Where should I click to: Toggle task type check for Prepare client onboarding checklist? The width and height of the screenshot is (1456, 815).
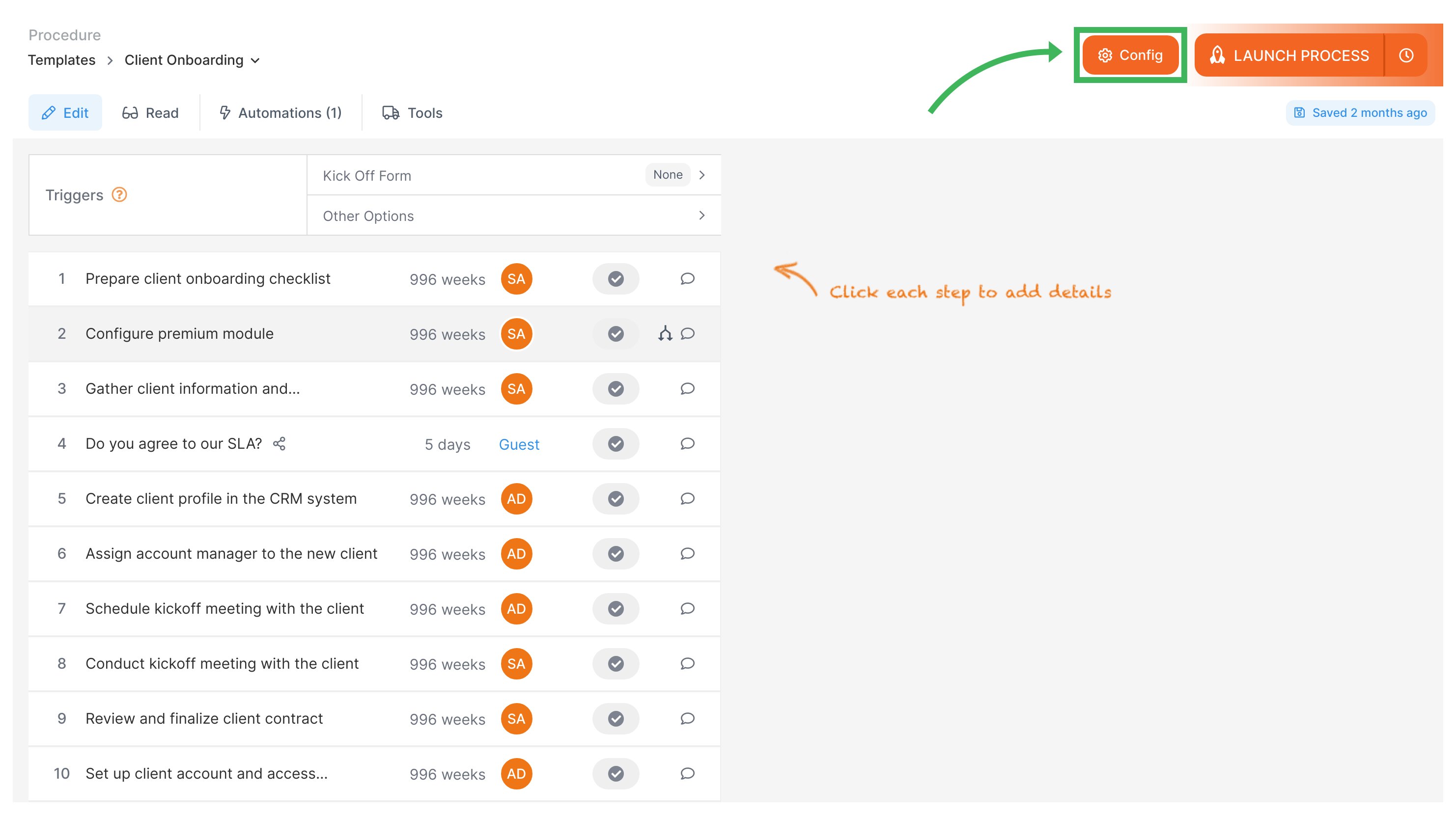click(616, 279)
